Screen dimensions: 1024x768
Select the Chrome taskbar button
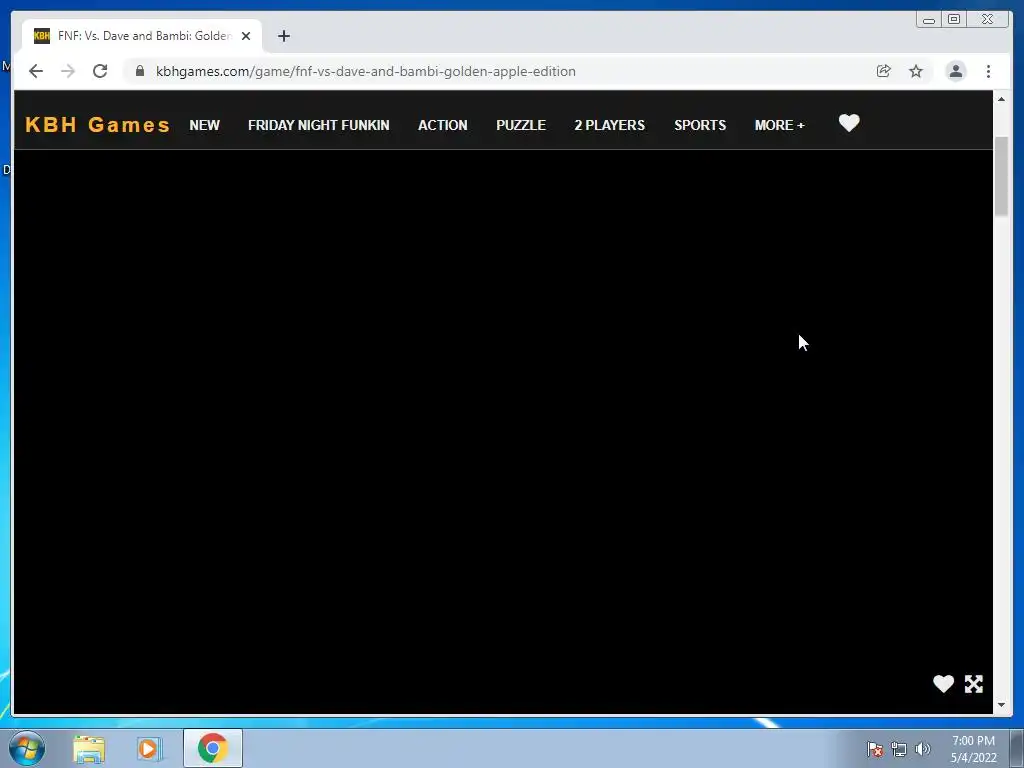[213, 748]
